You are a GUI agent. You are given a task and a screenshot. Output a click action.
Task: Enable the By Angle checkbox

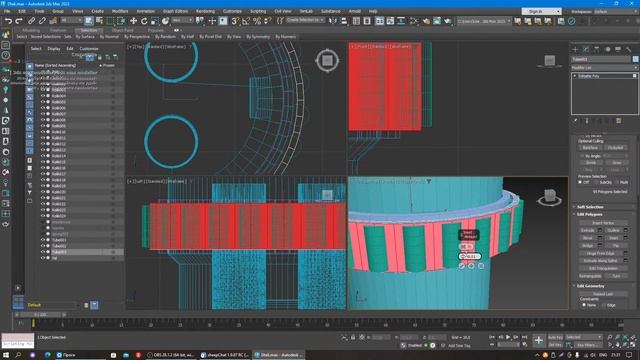[x=582, y=156]
